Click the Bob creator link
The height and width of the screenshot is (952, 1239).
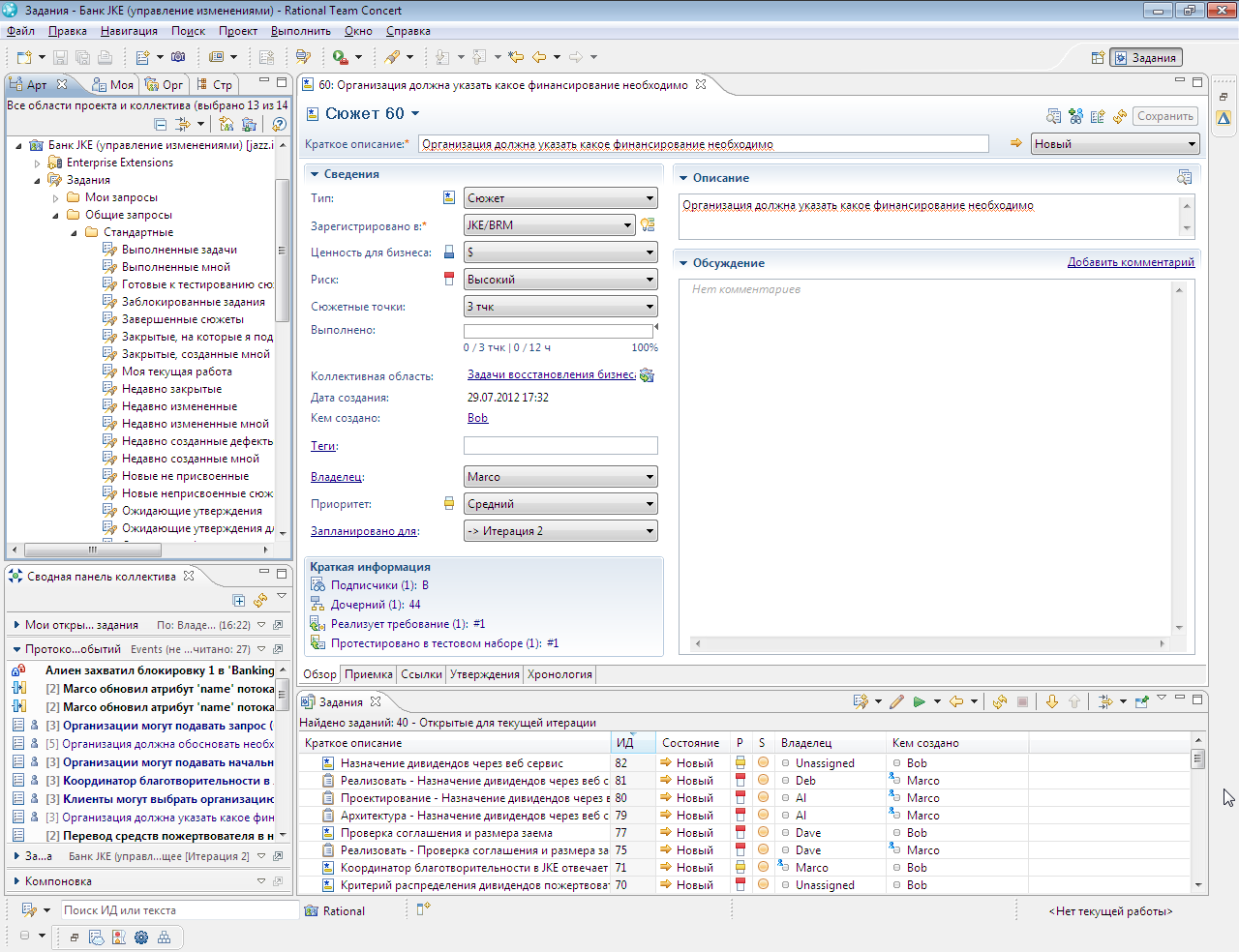coord(477,418)
